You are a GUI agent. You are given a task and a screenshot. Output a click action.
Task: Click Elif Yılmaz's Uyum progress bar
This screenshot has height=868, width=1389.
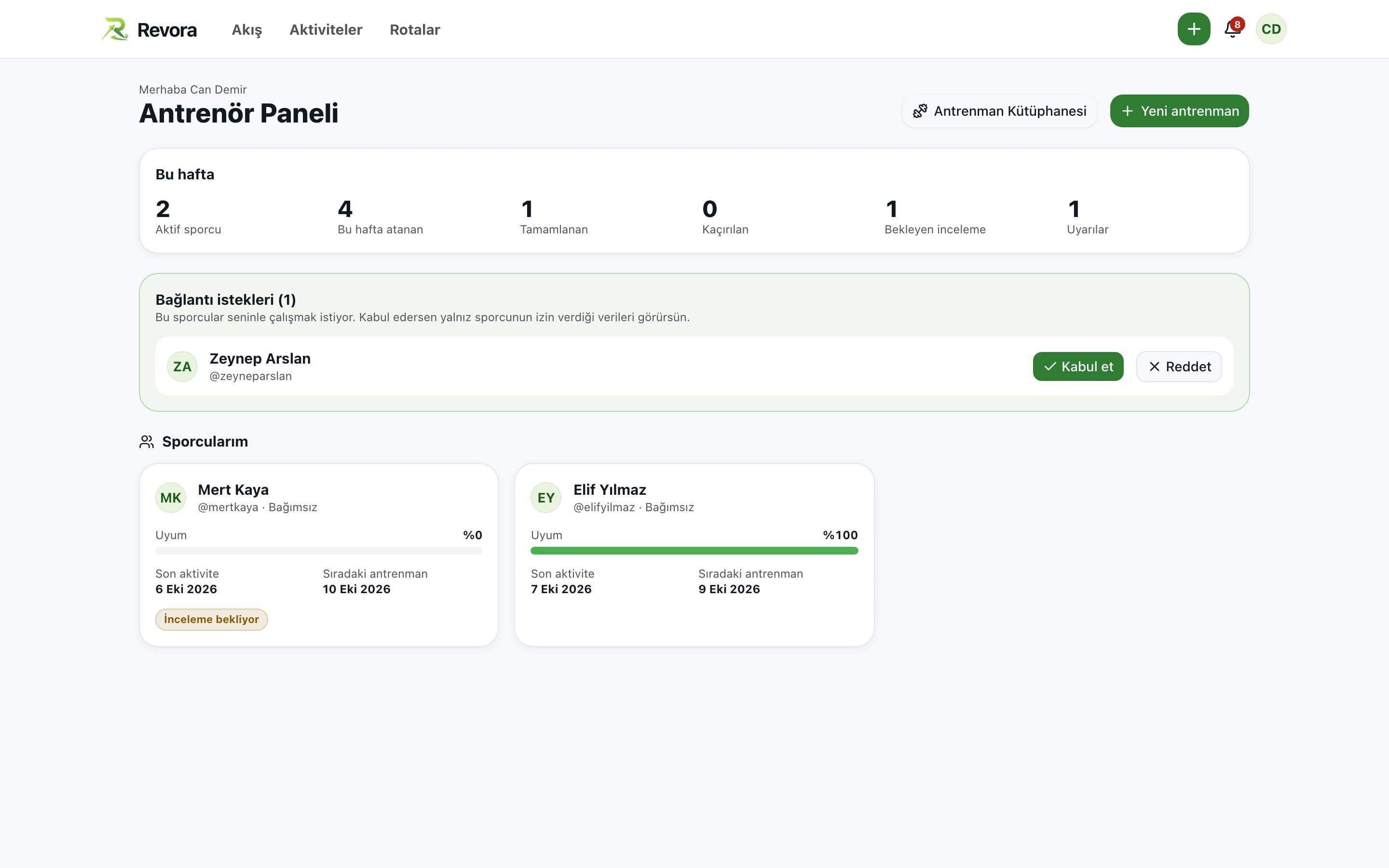click(x=694, y=551)
